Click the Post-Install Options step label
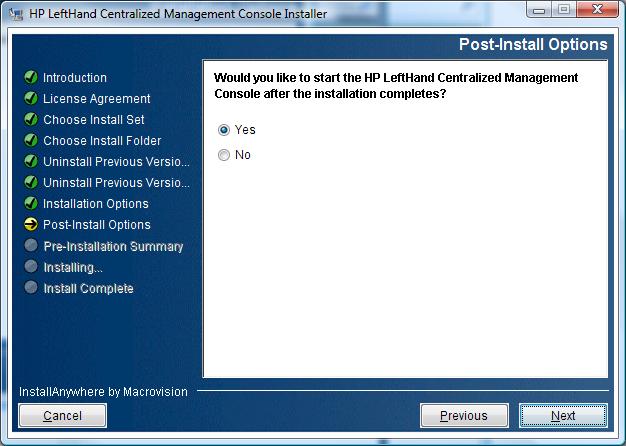 97,225
